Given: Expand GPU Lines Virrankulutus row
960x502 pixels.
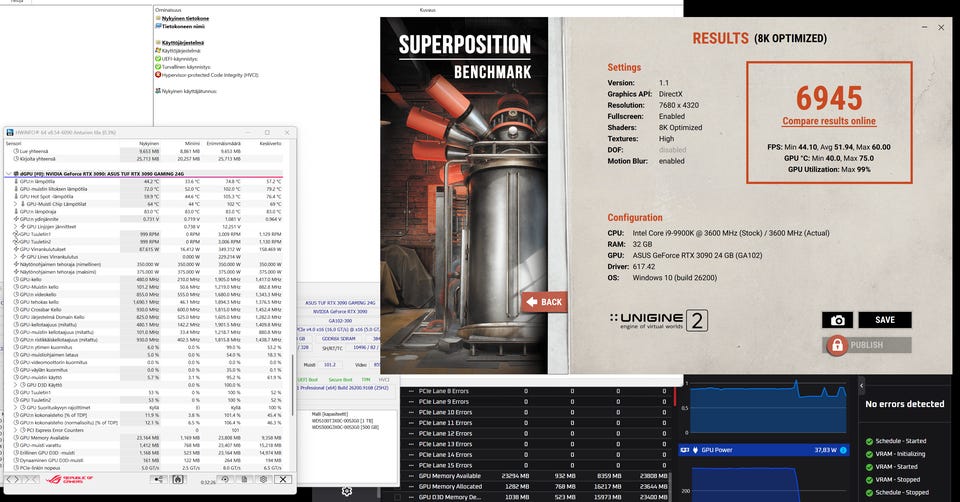Looking at the screenshot, I should 15,257.
